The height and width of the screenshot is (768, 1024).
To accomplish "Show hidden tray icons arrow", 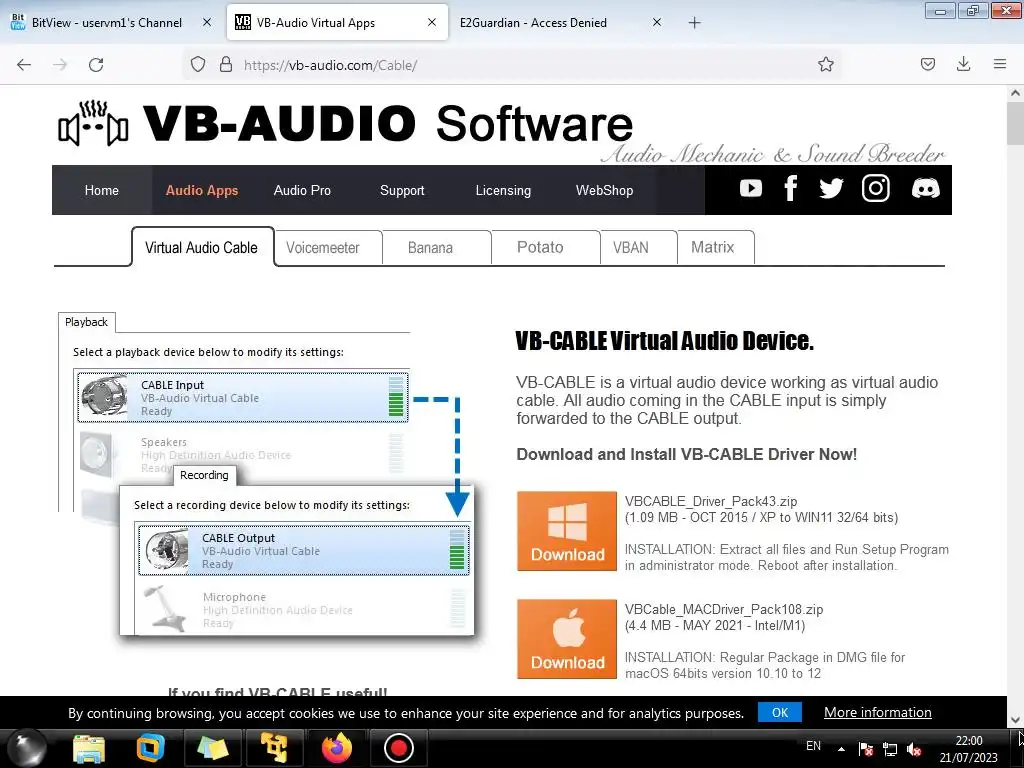I will [841, 749].
